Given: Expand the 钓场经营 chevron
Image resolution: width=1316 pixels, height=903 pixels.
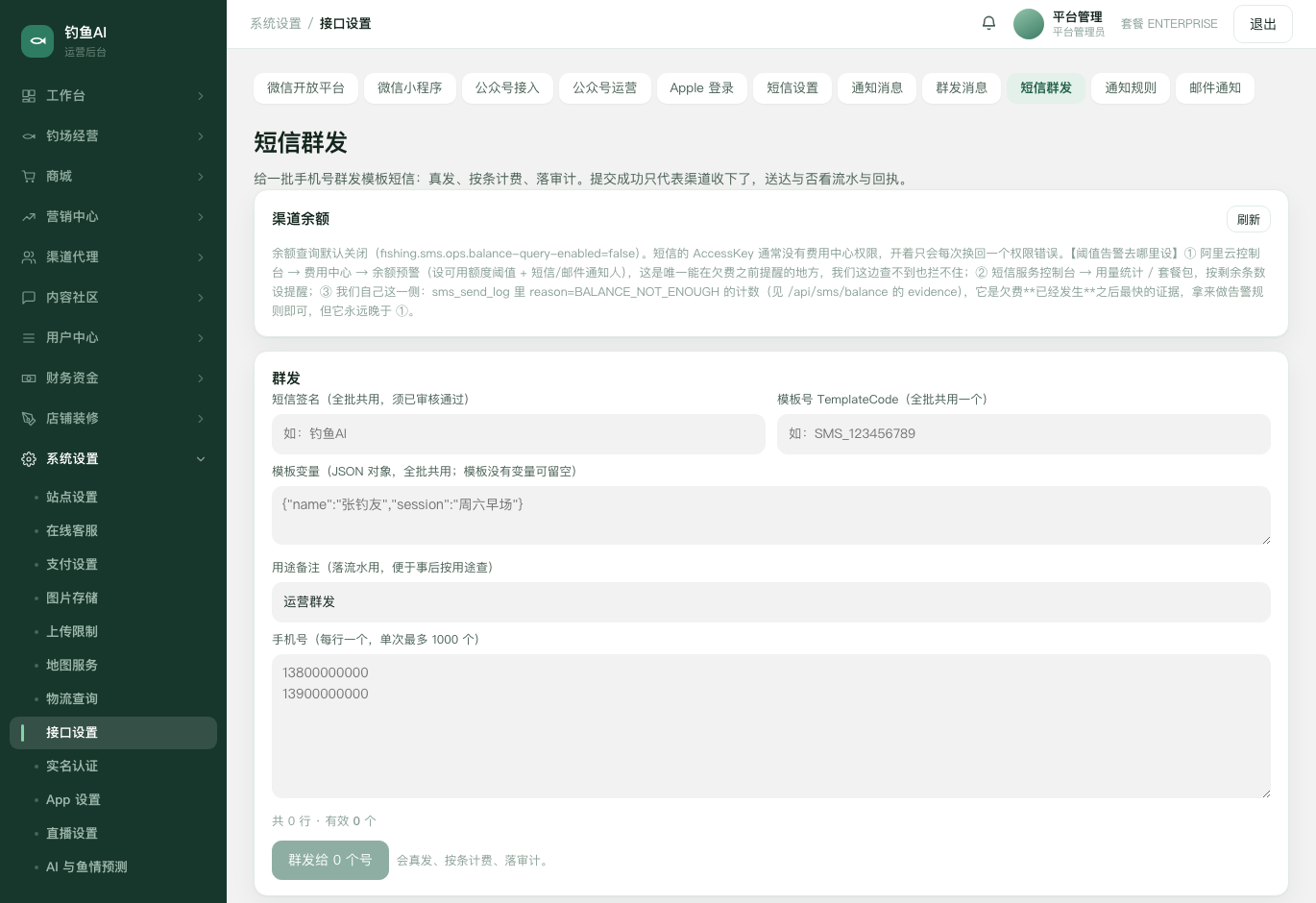Looking at the screenshot, I should click(201, 136).
